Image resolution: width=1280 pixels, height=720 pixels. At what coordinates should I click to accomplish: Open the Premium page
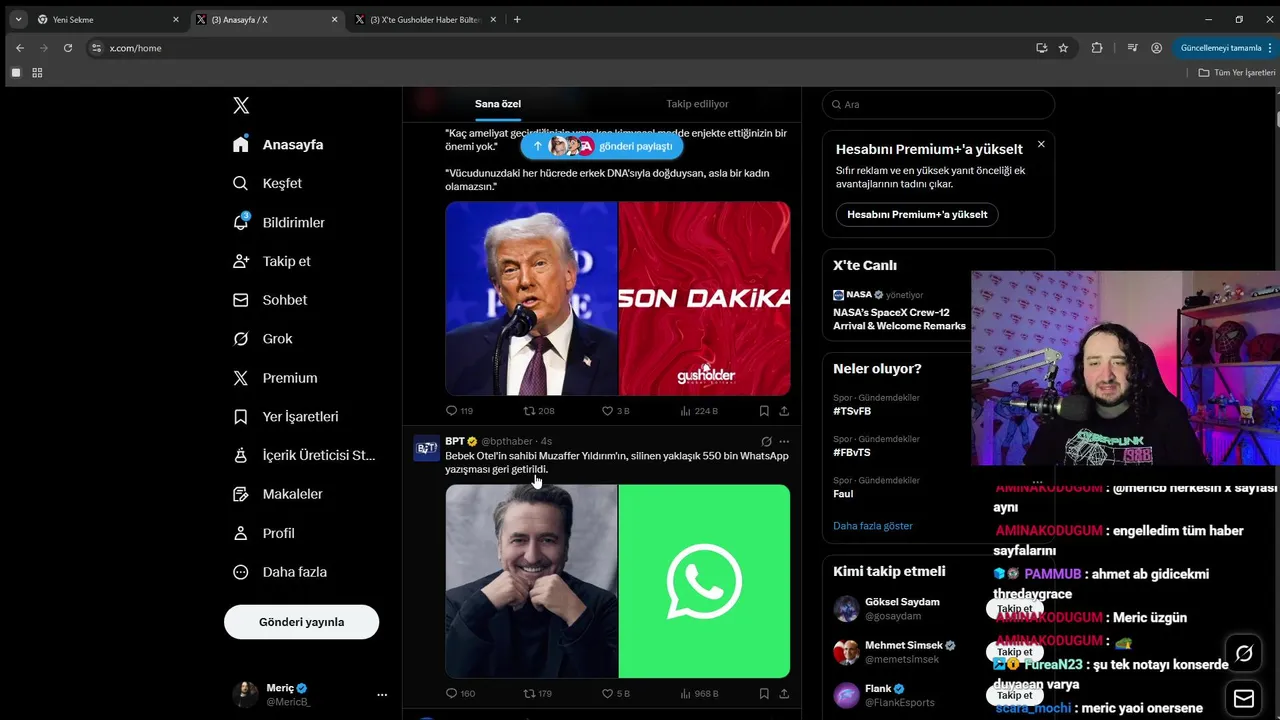(x=274, y=378)
